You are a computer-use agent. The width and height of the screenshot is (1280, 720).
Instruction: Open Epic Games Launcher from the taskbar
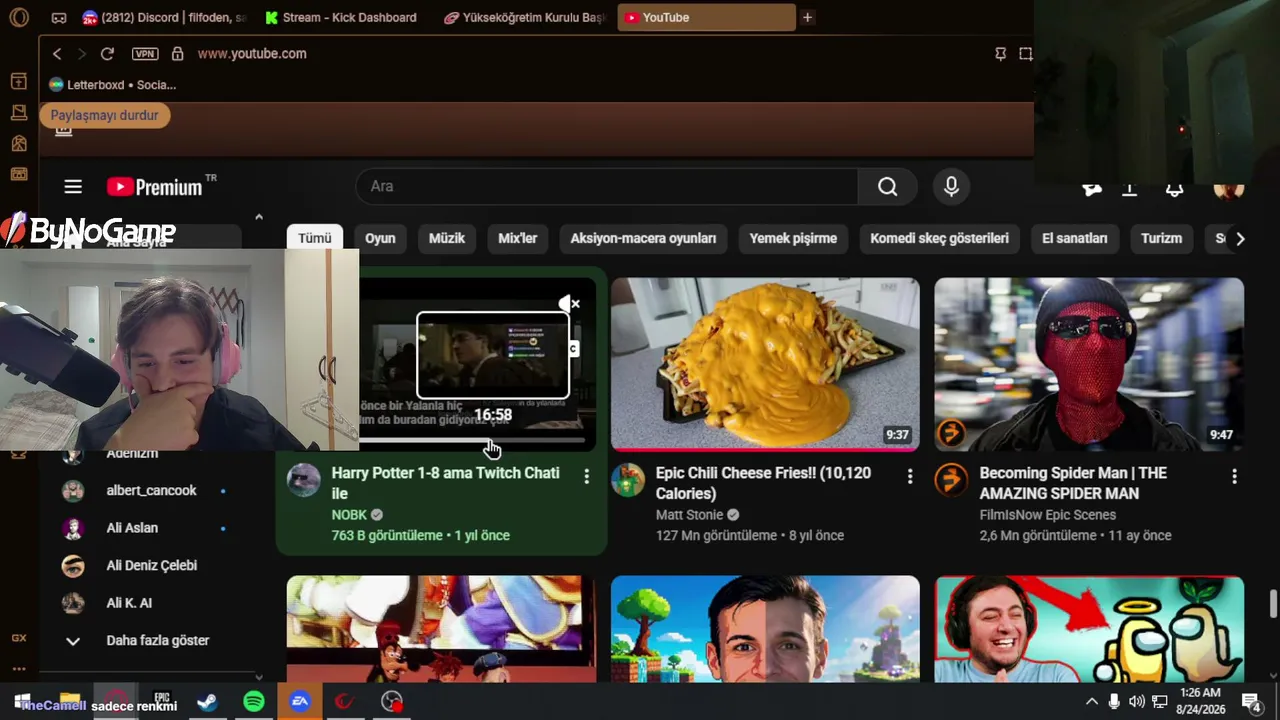[x=161, y=698]
